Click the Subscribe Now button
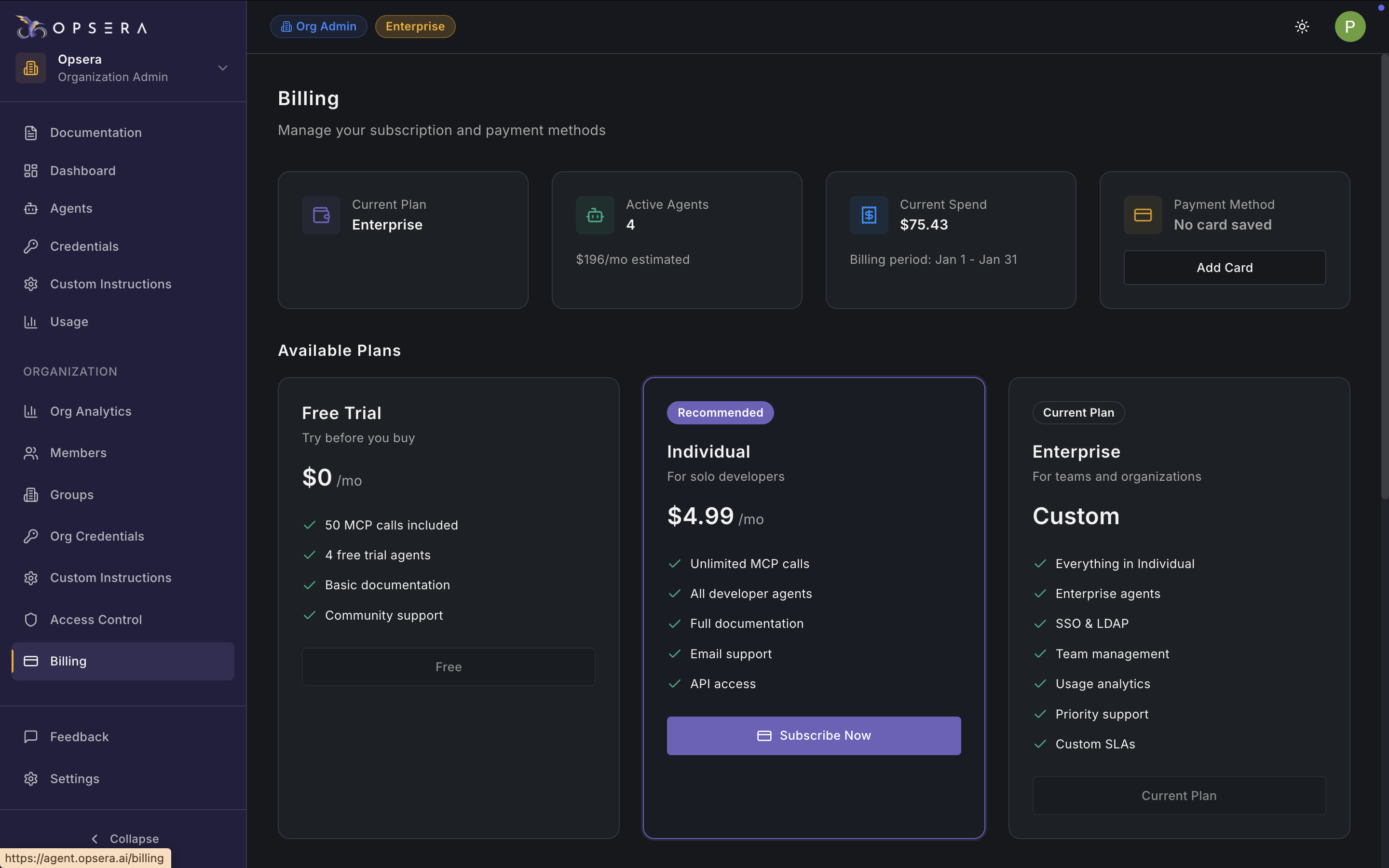The width and height of the screenshot is (1389, 868). click(x=813, y=735)
